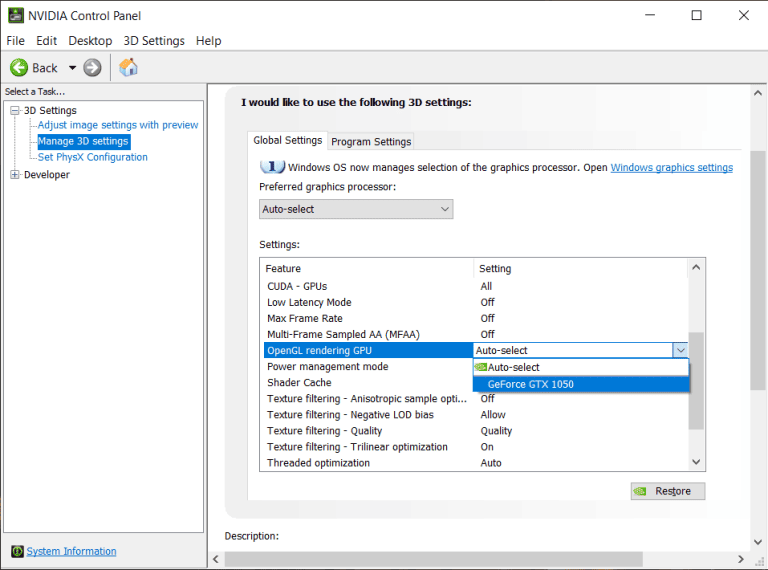This screenshot has width=768, height=570.
Task: Select Adjust image settings with preview
Action: (x=118, y=125)
